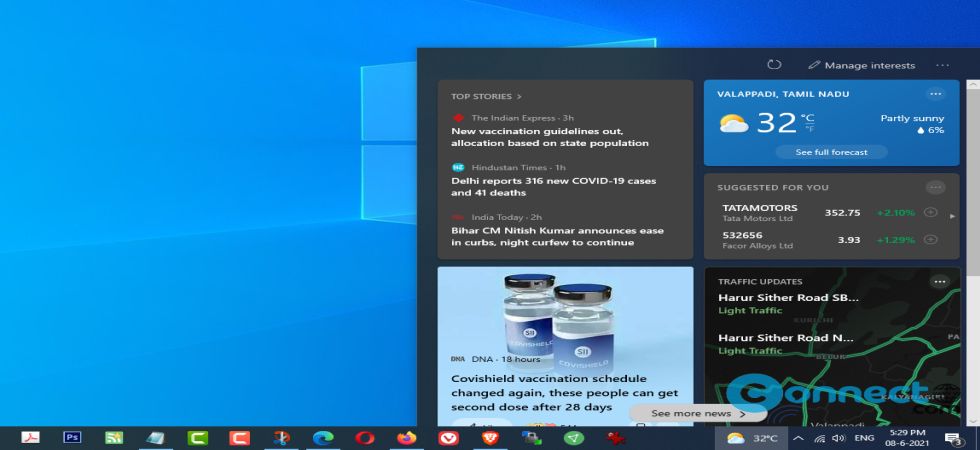Open Manage interests
This screenshot has height=450, width=980.
pos(861,65)
